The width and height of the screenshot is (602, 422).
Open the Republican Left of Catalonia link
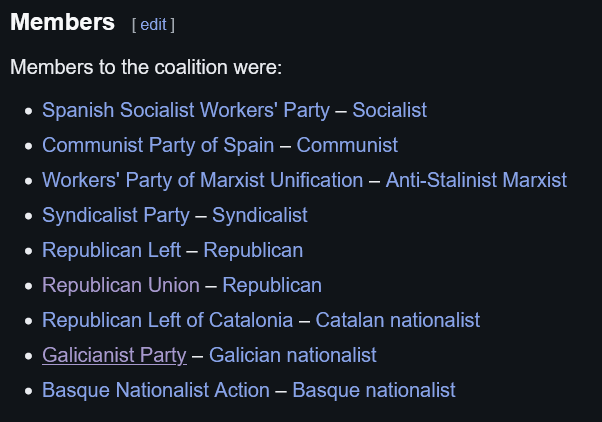167,320
